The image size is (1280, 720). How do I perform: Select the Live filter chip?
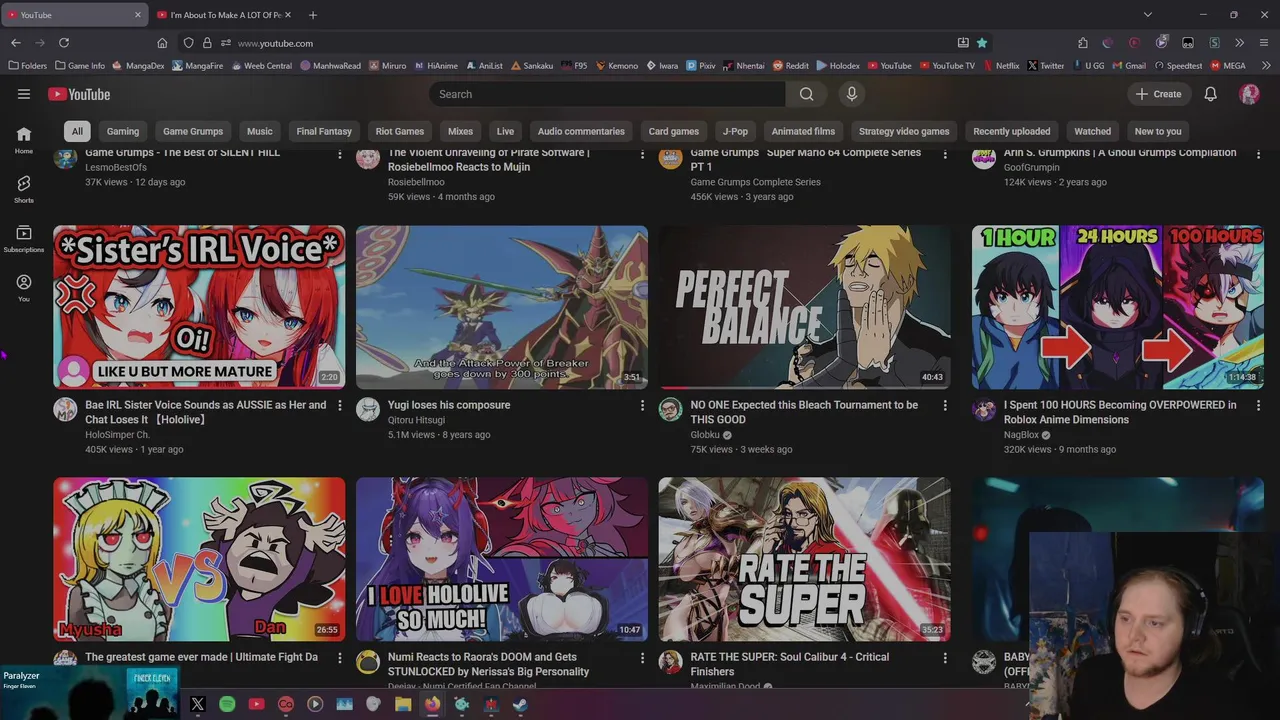tap(505, 131)
